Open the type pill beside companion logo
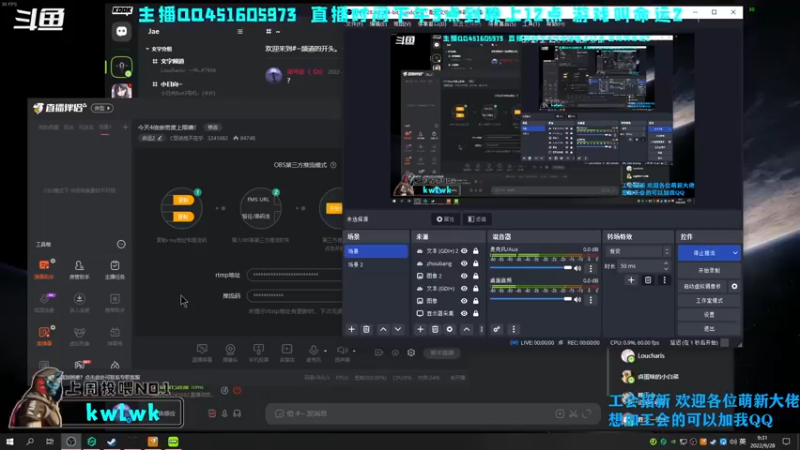The height and width of the screenshot is (450, 800). coord(102,108)
